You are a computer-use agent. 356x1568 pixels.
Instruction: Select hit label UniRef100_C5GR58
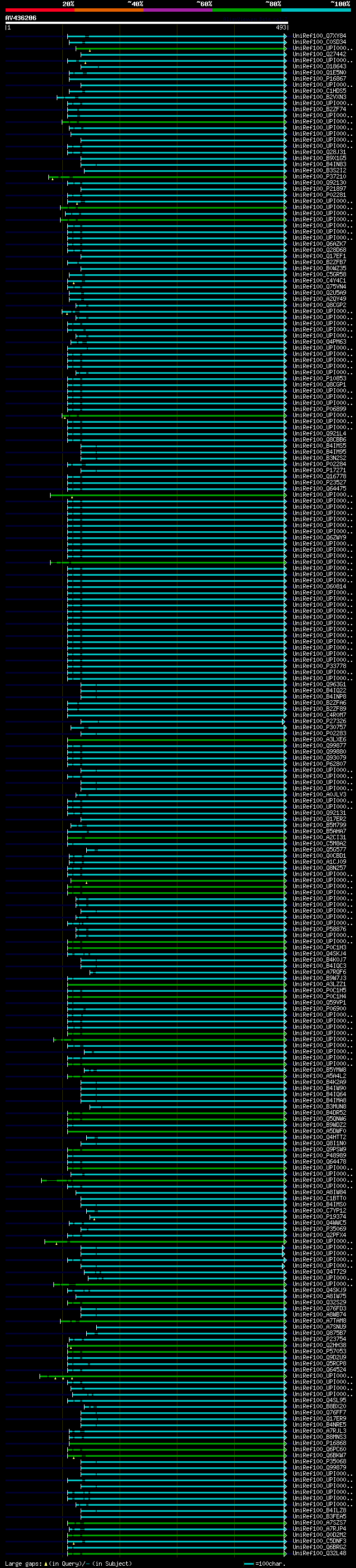click(319, 275)
